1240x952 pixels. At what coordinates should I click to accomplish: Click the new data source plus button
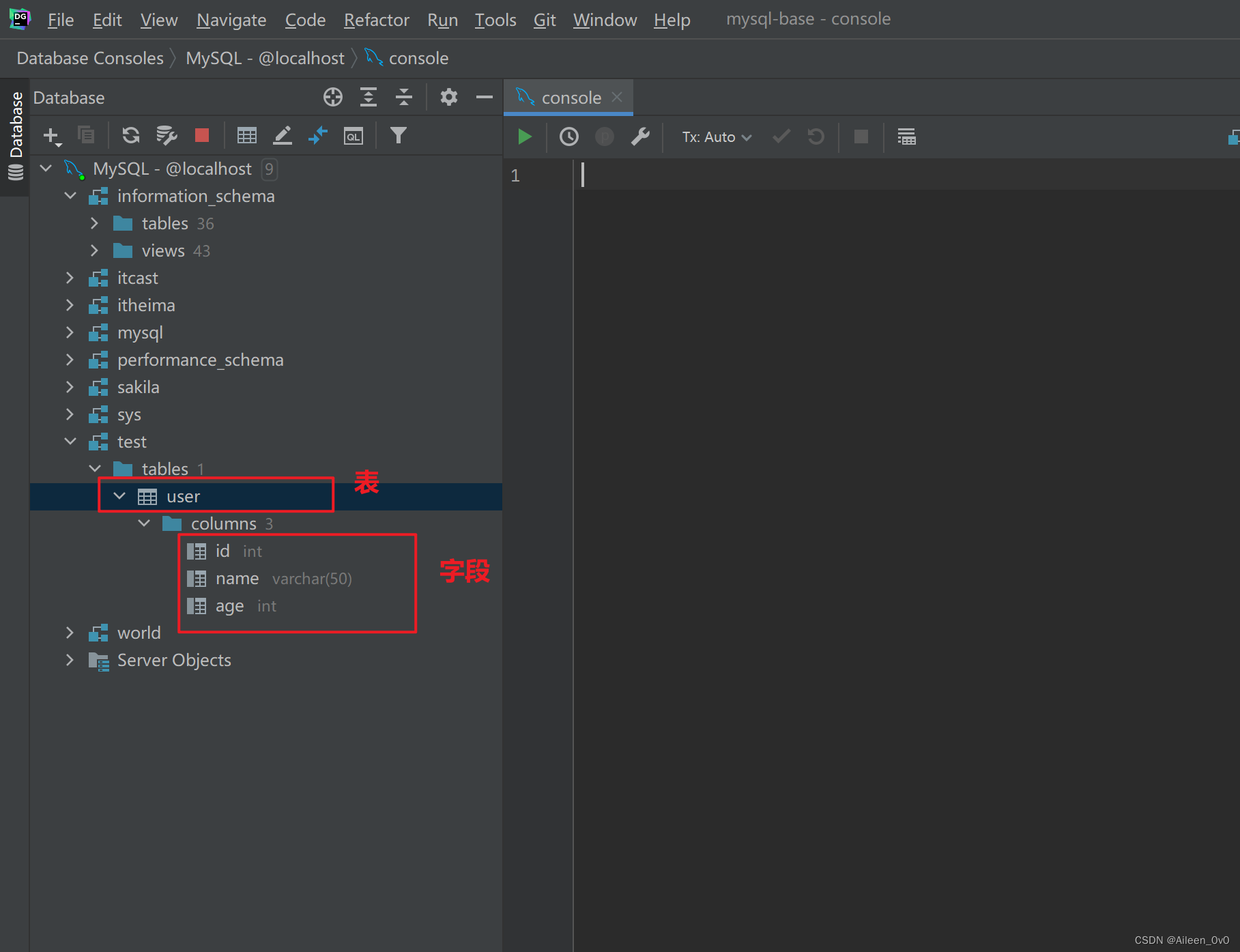(x=51, y=135)
